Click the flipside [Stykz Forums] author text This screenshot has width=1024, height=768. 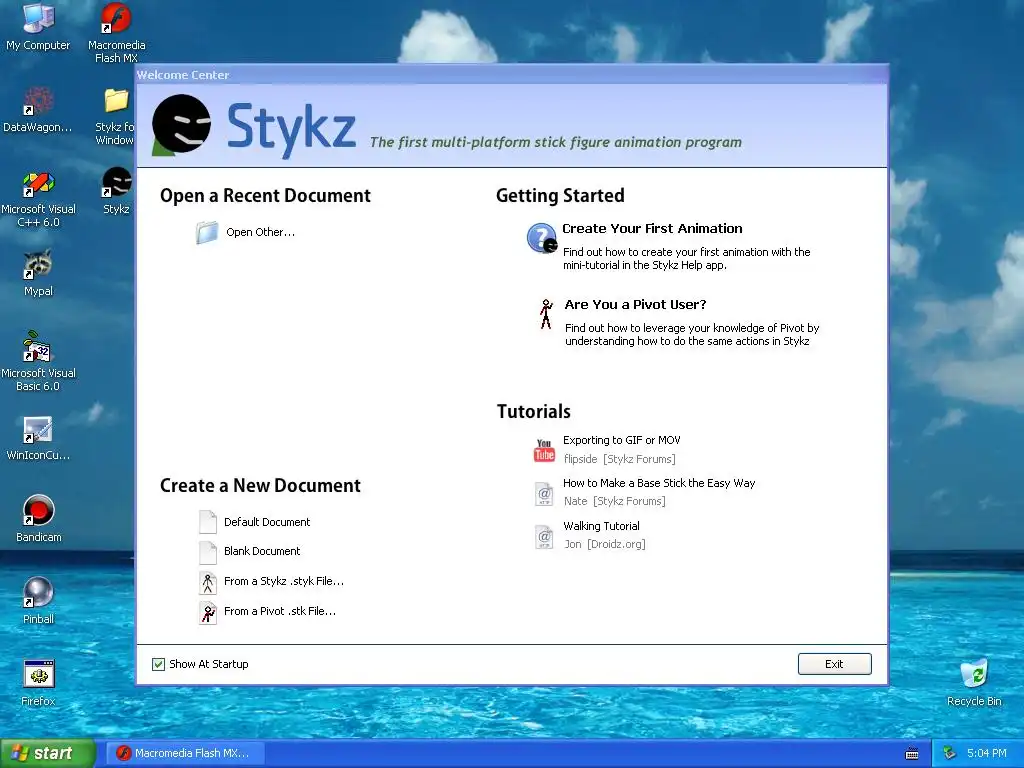[620, 459]
